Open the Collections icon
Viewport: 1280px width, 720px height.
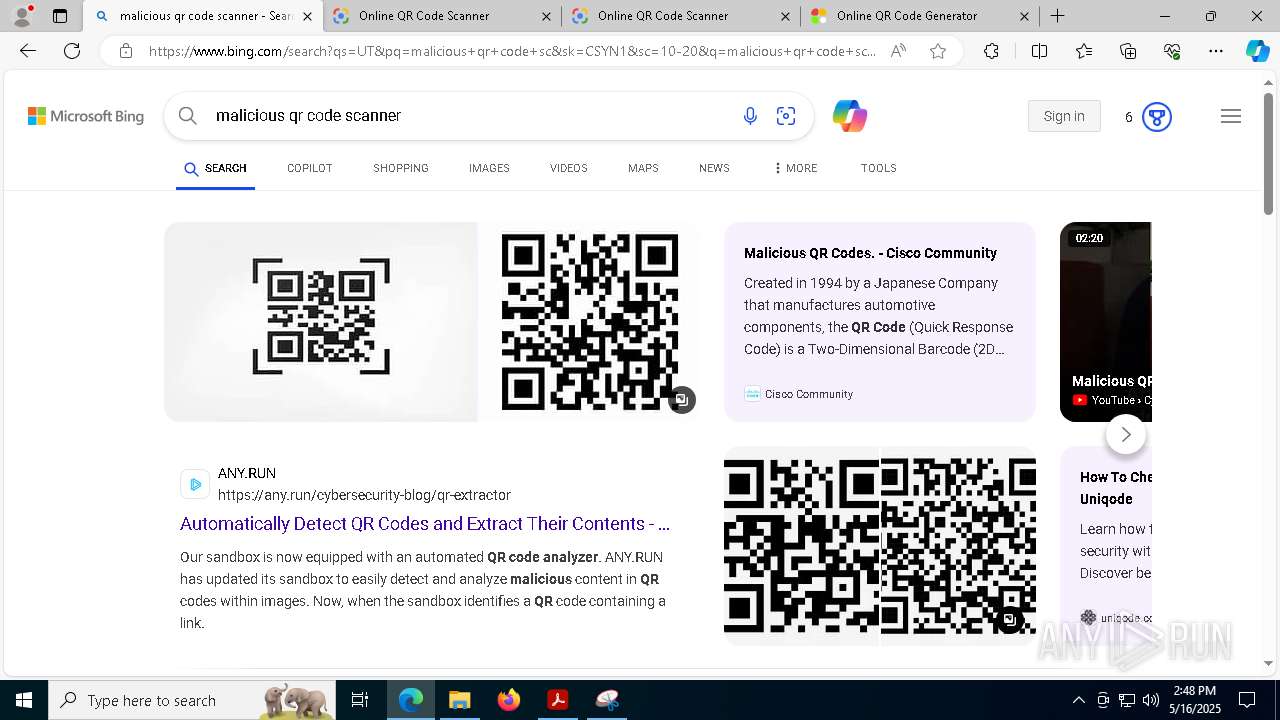[x=1128, y=51]
